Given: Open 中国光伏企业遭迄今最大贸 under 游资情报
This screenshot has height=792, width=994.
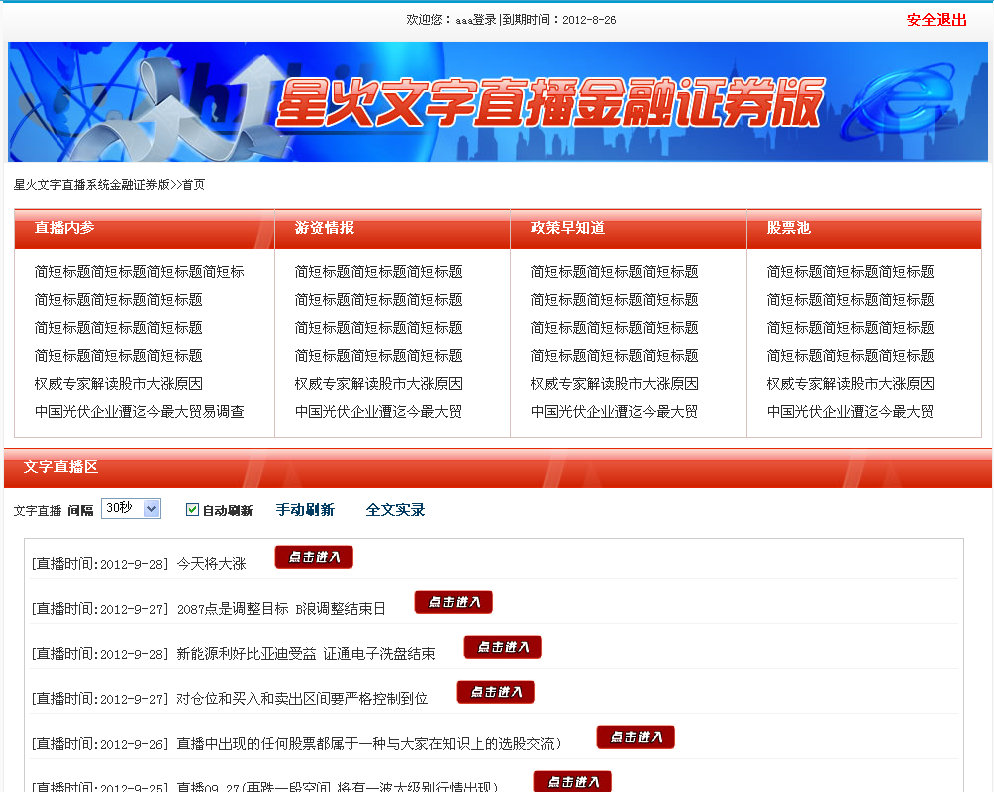Looking at the screenshot, I should click(x=378, y=412).
